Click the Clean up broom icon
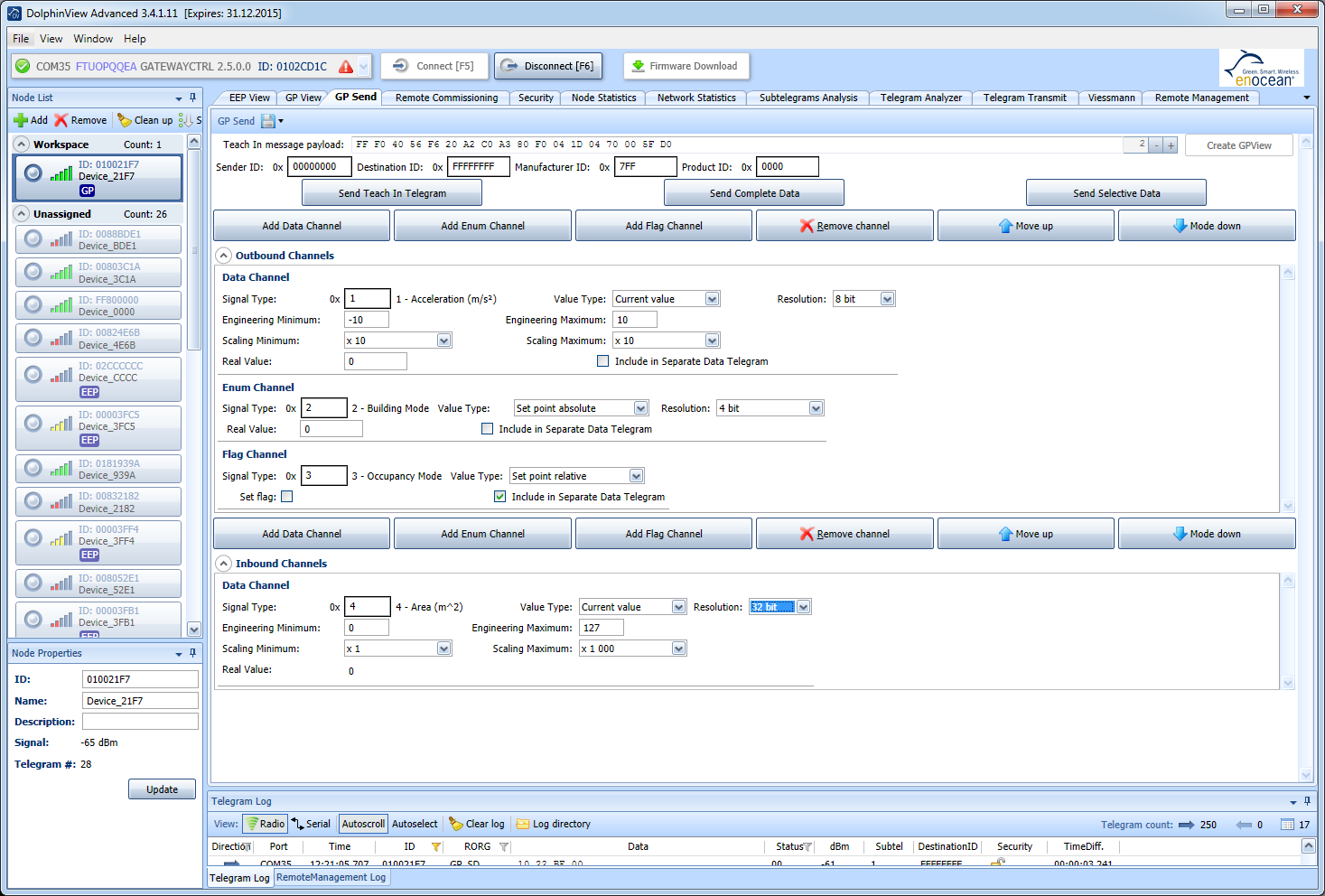1325x896 pixels. coord(125,120)
